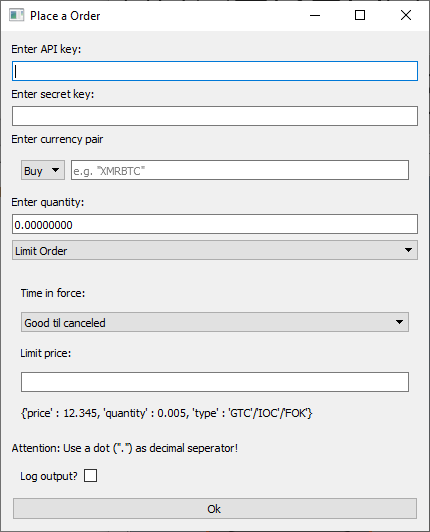Click the Buy dropdown arrow

click(x=55, y=170)
